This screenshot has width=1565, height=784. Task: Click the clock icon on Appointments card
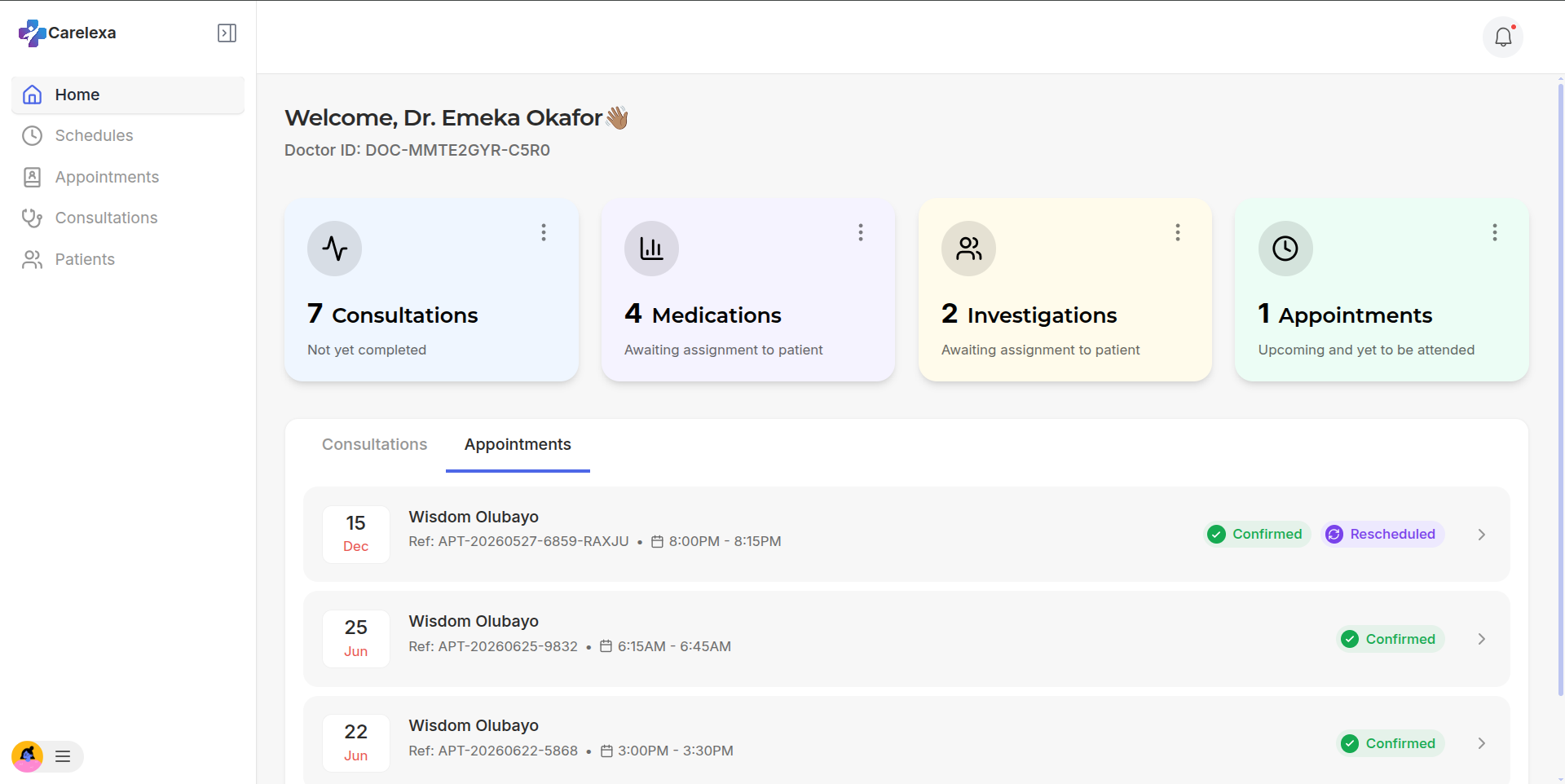pos(1285,248)
